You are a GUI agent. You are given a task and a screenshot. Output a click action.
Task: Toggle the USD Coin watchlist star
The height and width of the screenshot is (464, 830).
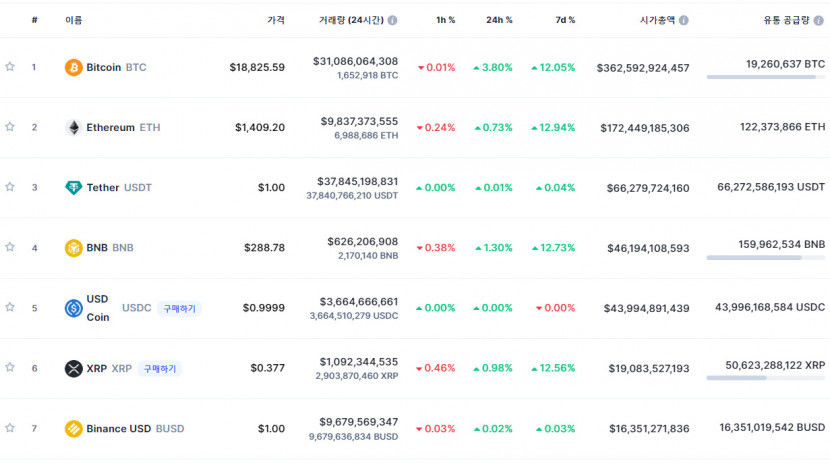pos(10,307)
